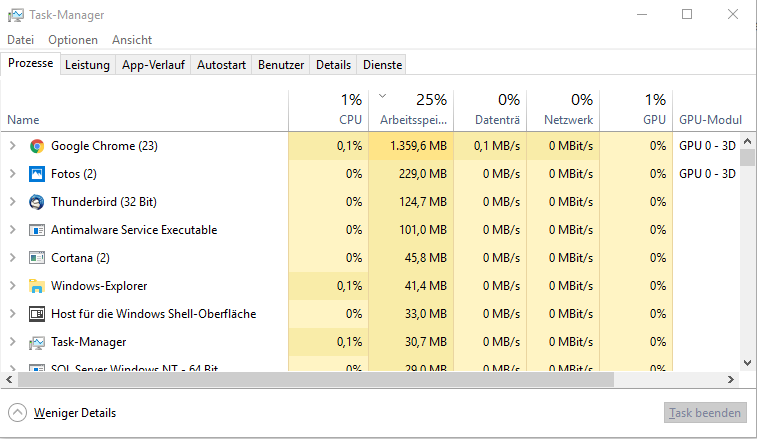The width and height of the screenshot is (757, 439).
Task: Click GPU 0 - 3D in Fotos row
Action: (x=707, y=174)
